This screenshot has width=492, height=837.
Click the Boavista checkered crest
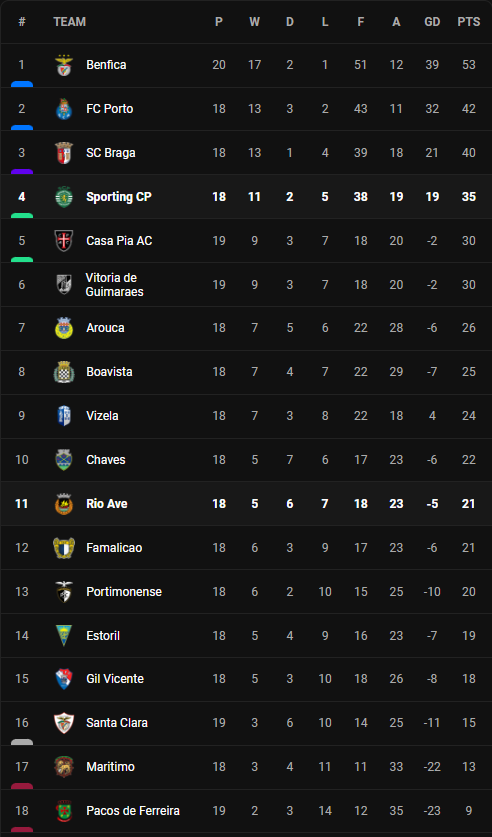64,372
